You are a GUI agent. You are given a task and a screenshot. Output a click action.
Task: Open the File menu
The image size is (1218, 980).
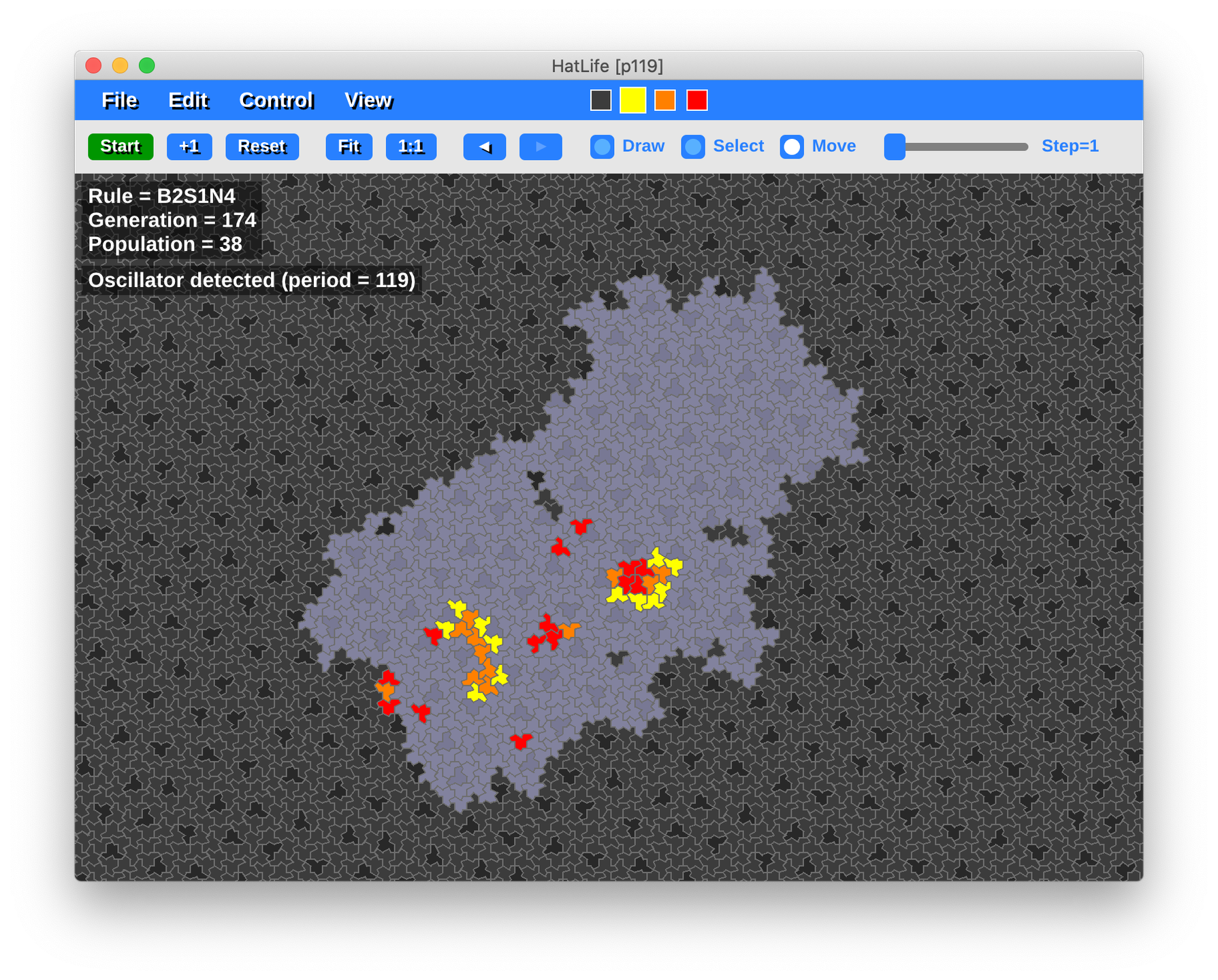(119, 101)
